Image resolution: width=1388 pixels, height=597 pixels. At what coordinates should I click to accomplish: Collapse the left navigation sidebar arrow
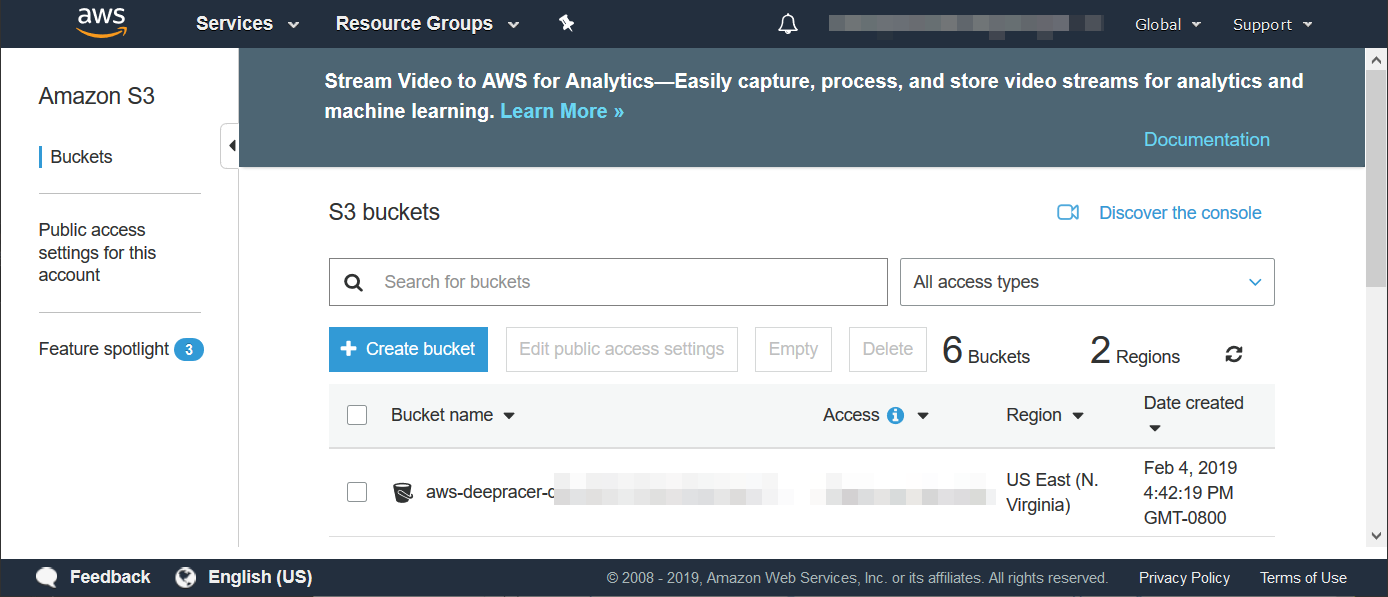pyautogui.click(x=231, y=146)
